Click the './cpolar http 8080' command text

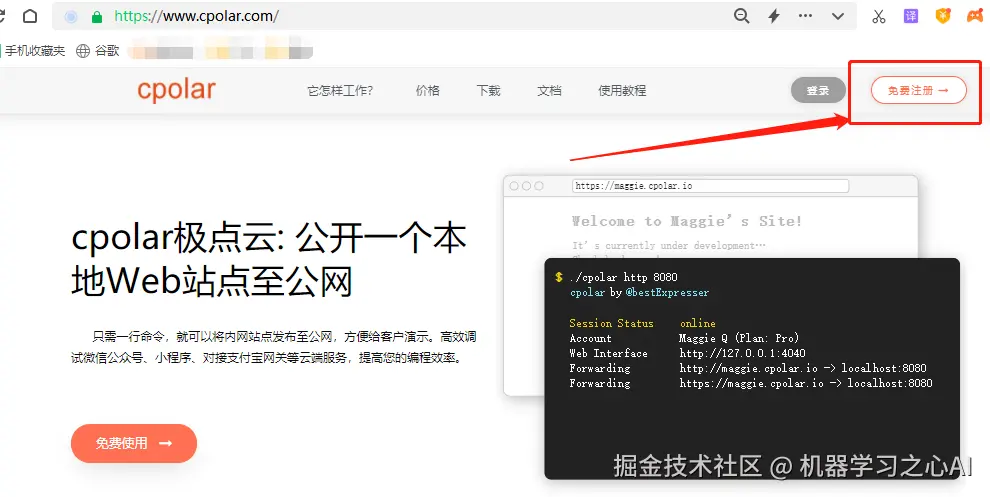(x=623, y=277)
